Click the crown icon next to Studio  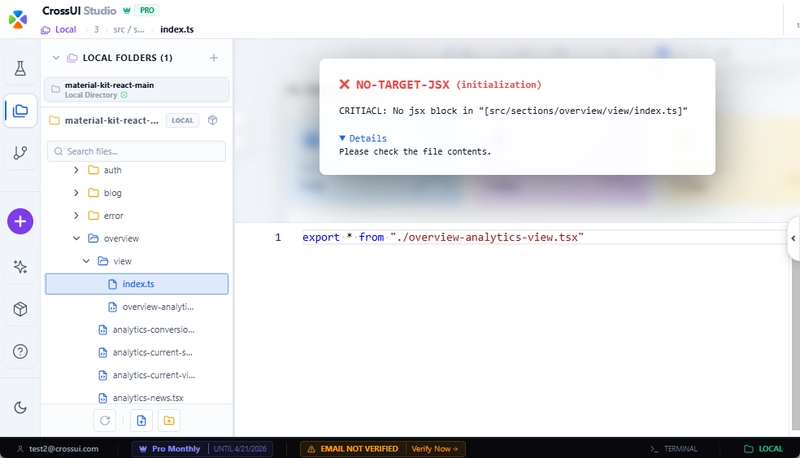(127, 10)
